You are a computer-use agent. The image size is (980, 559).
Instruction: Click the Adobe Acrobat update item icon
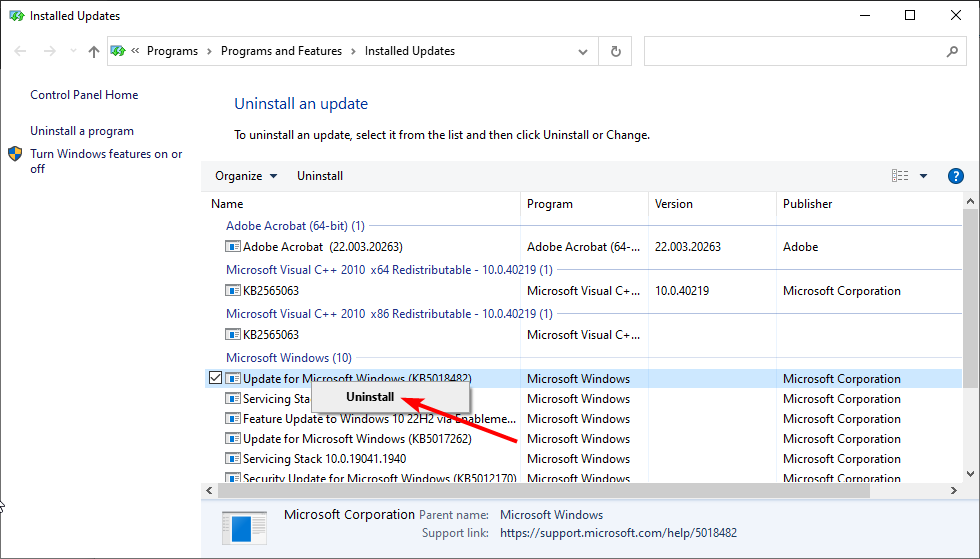coord(232,246)
